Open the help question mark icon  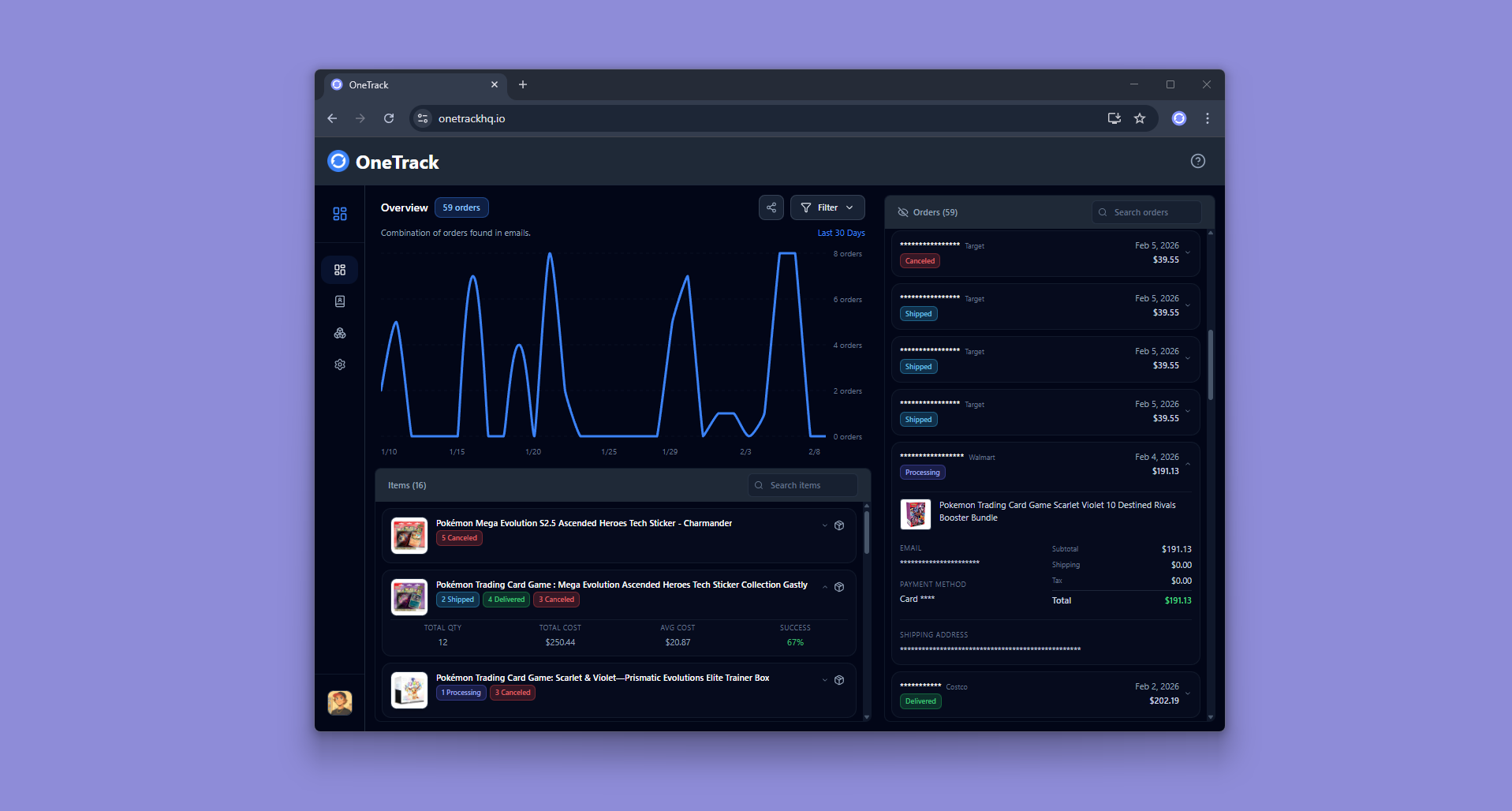tap(1197, 161)
